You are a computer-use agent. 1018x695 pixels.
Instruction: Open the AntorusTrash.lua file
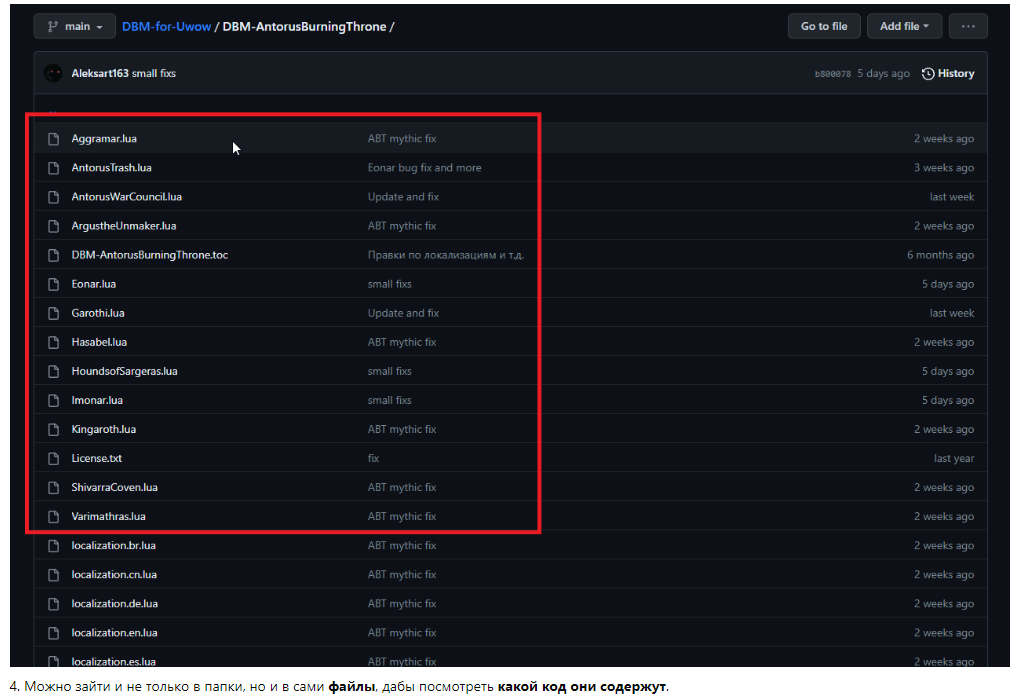(111, 168)
